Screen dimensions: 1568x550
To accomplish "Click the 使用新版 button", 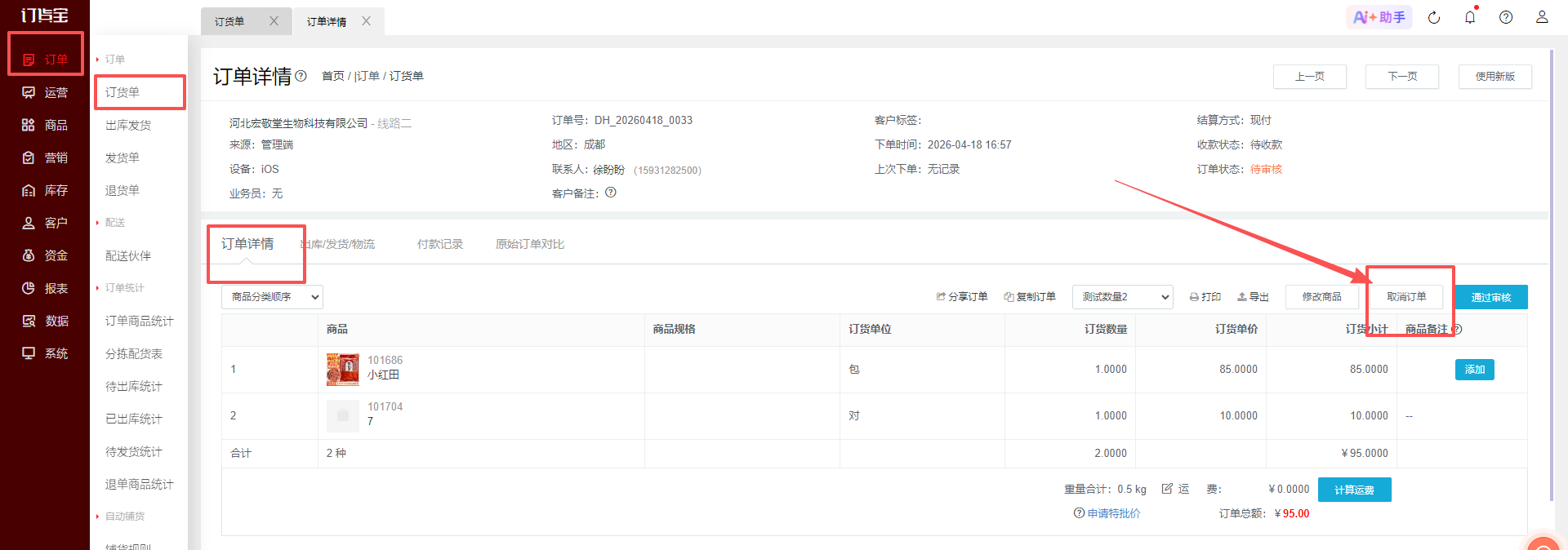I will (x=1495, y=77).
